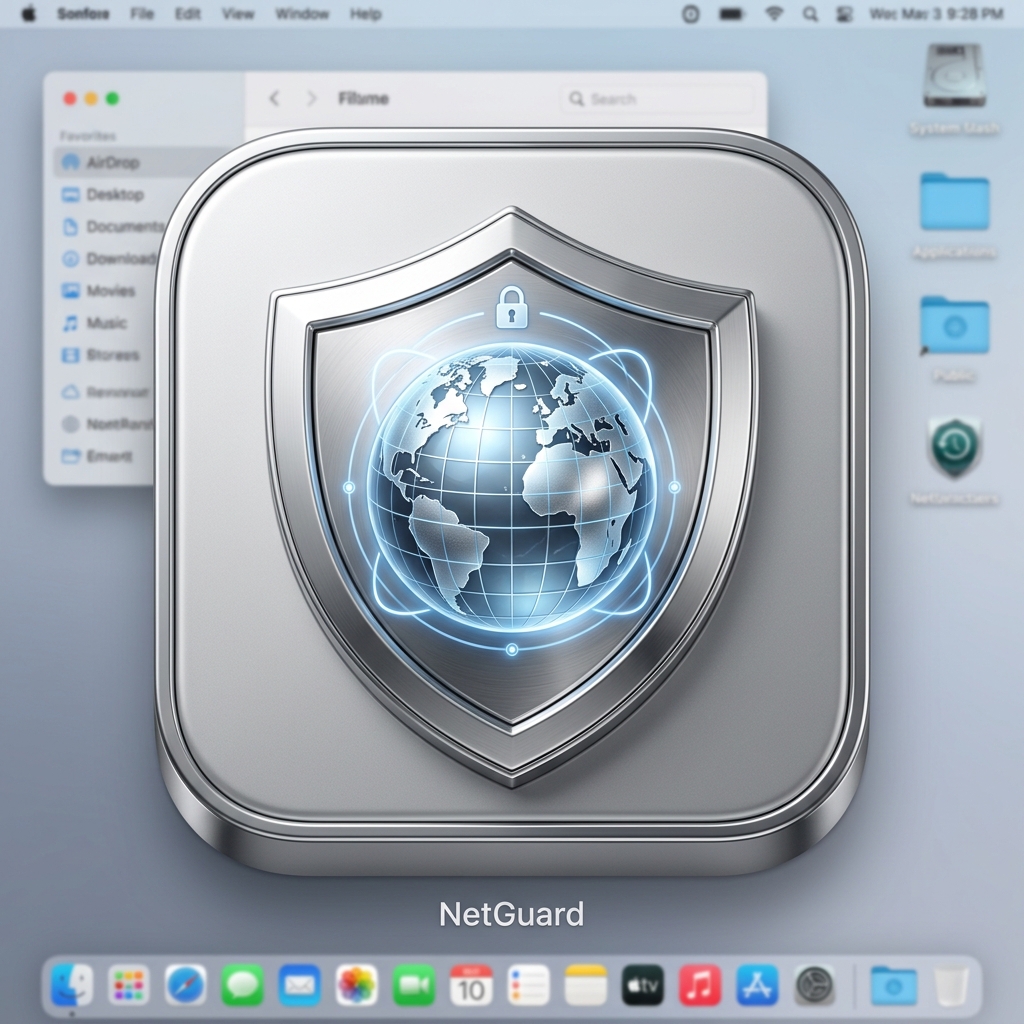Click the Wi-Fi icon in the menu bar
The width and height of the screenshot is (1024, 1024).
pyautogui.click(x=773, y=14)
